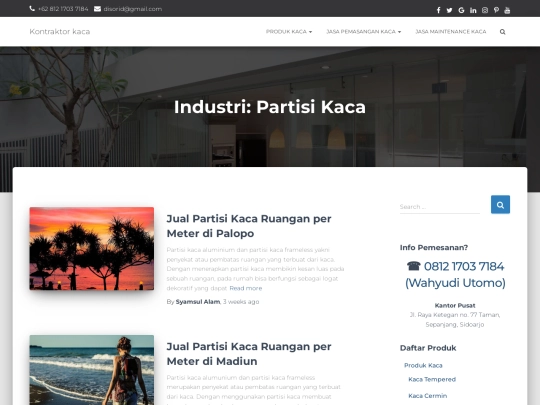Open the Facebook social icon
The image size is (540, 405).
click(438, 10)
